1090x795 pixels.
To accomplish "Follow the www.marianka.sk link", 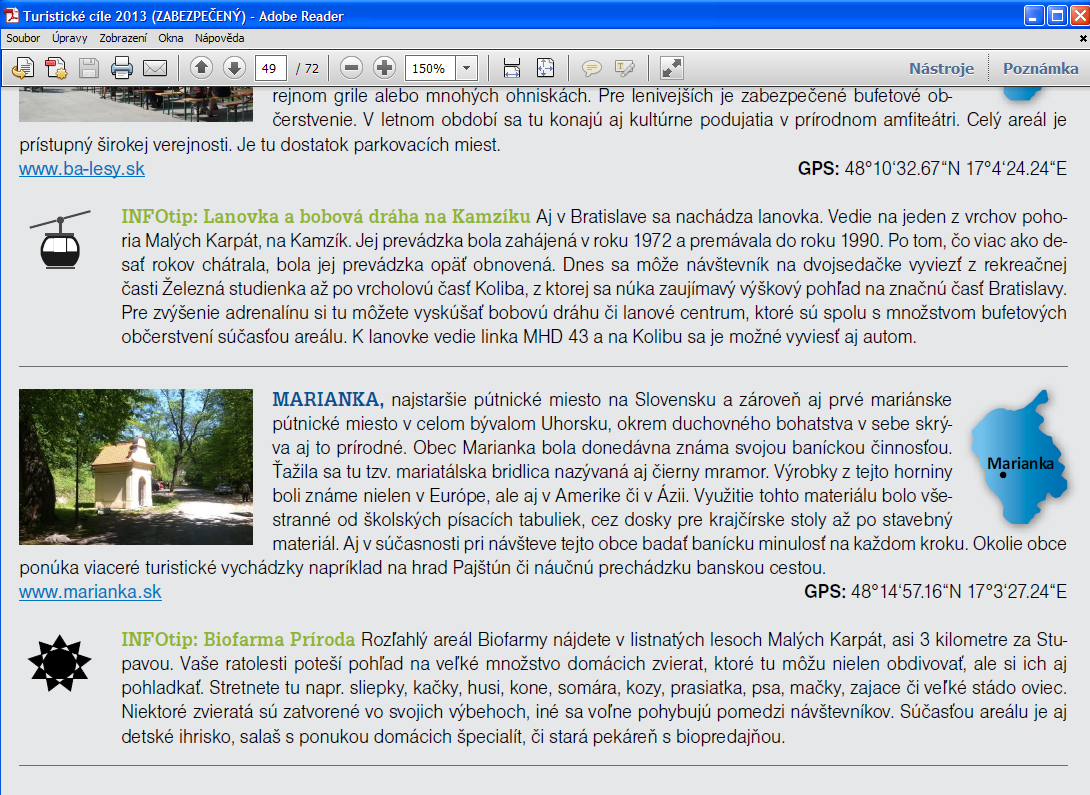I will pos(90,592).
